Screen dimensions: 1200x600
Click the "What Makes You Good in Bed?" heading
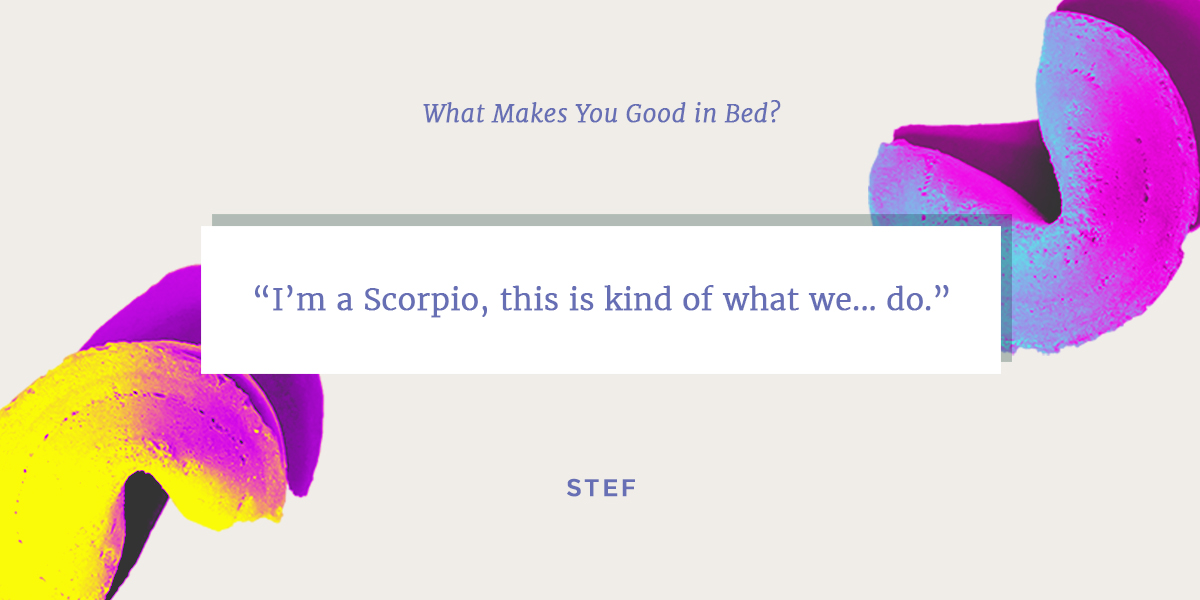[601, 113]
